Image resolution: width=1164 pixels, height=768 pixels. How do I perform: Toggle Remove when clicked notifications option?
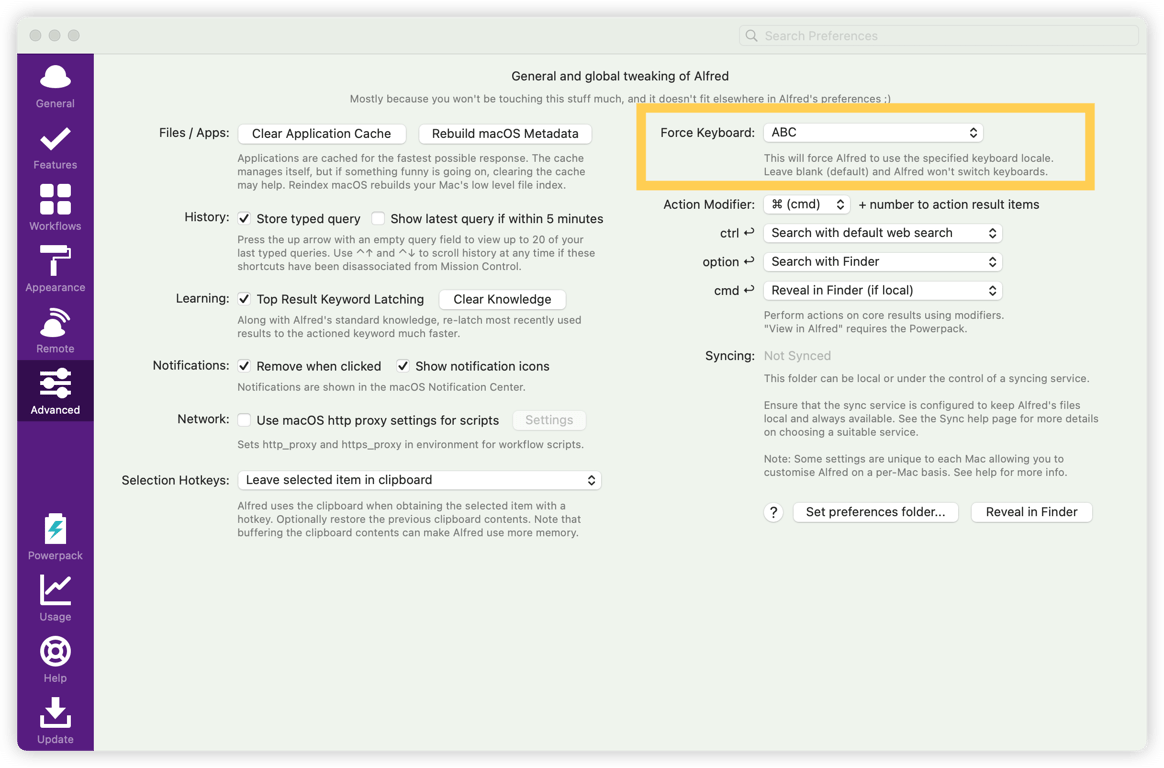[x=243, y=366]
